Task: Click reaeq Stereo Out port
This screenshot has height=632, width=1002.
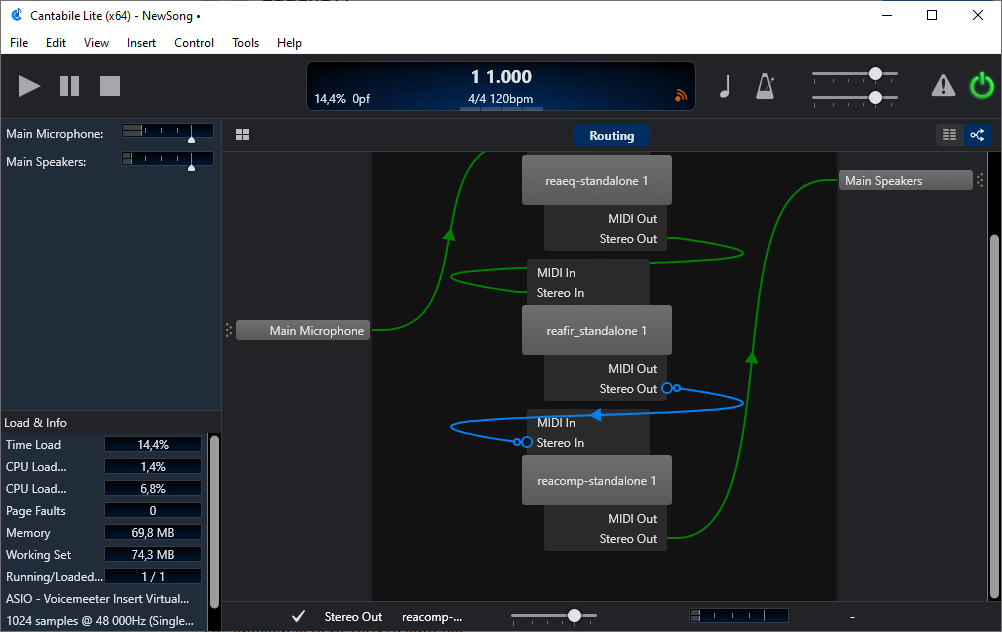Action: pyautogui.click(x=628, y=239)
